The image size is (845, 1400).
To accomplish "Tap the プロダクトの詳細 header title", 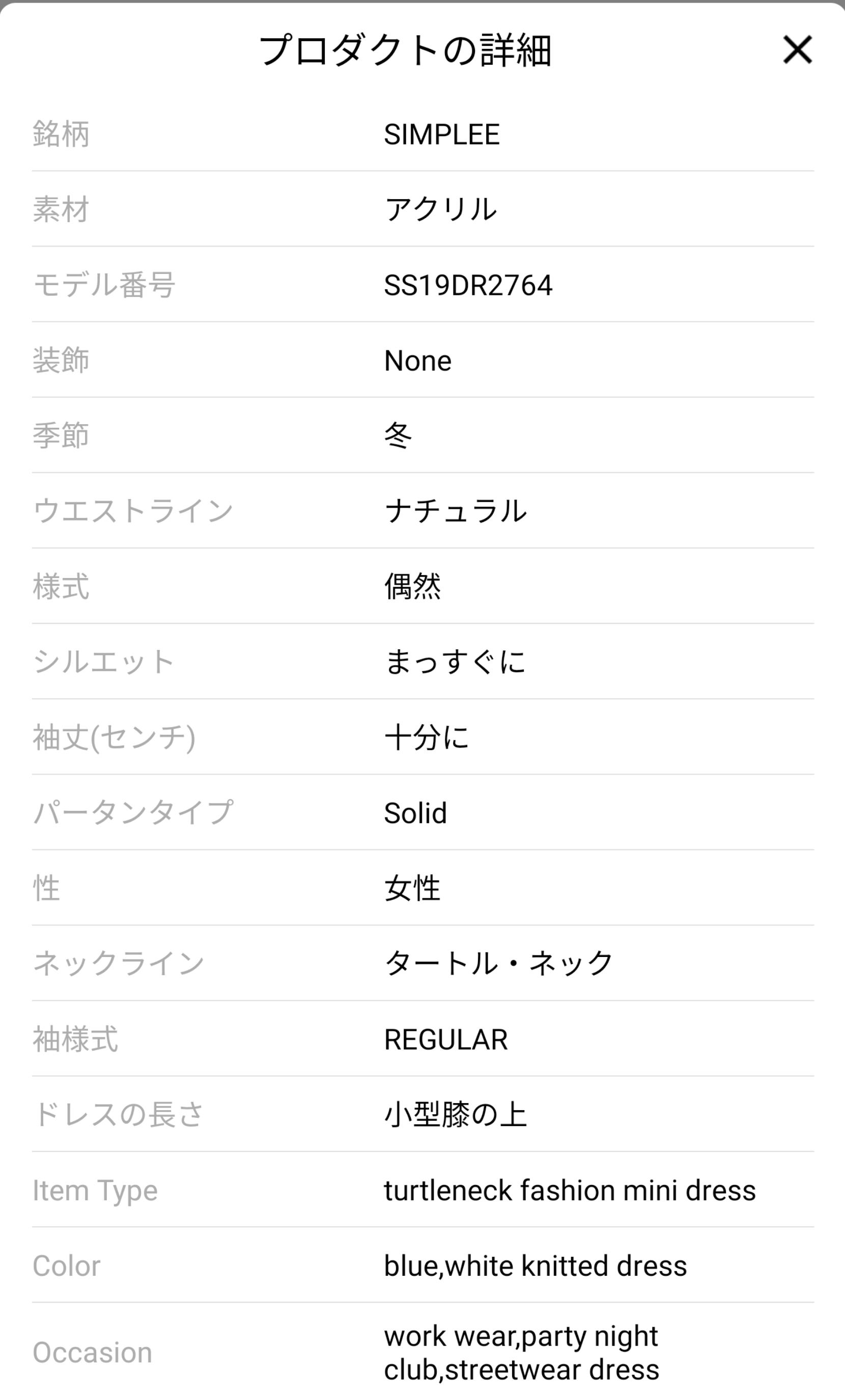I will pos(405,51).
